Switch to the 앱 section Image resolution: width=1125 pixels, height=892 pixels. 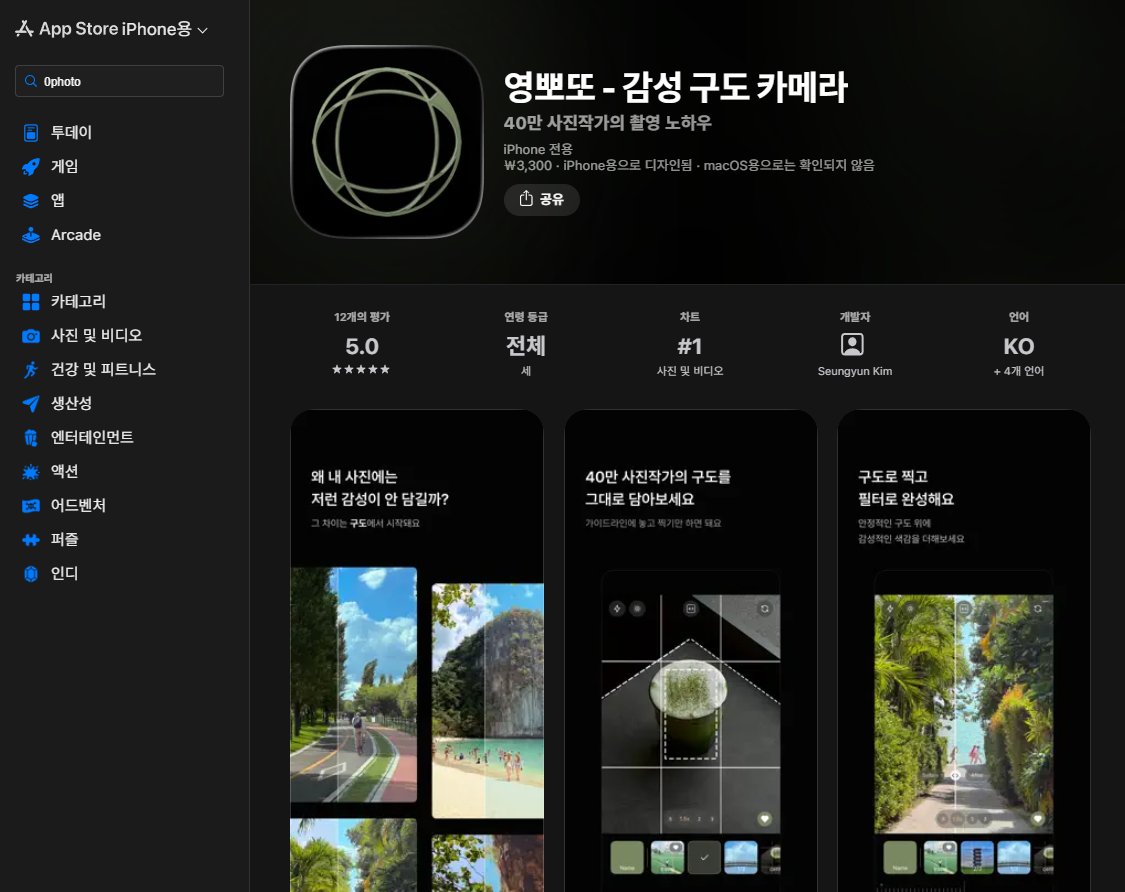click(x=57, y=200)
